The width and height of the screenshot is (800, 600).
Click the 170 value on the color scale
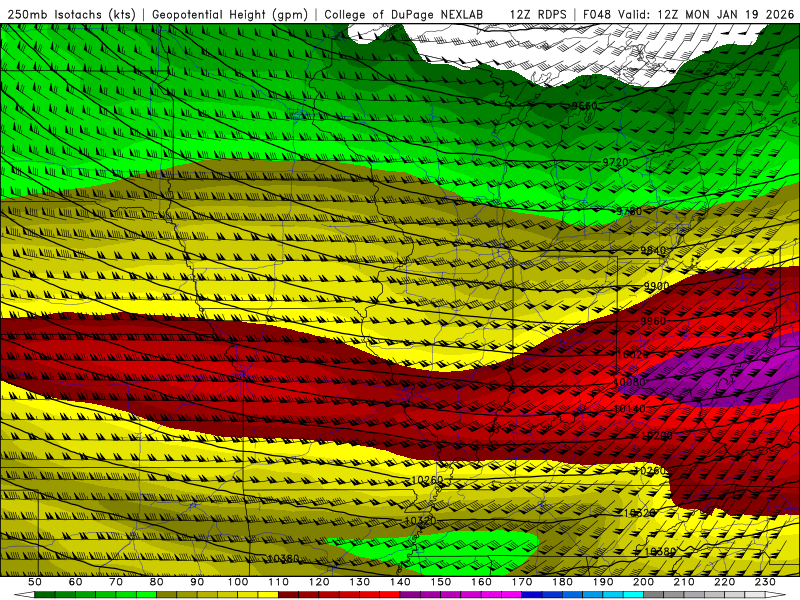click(522, 582)
